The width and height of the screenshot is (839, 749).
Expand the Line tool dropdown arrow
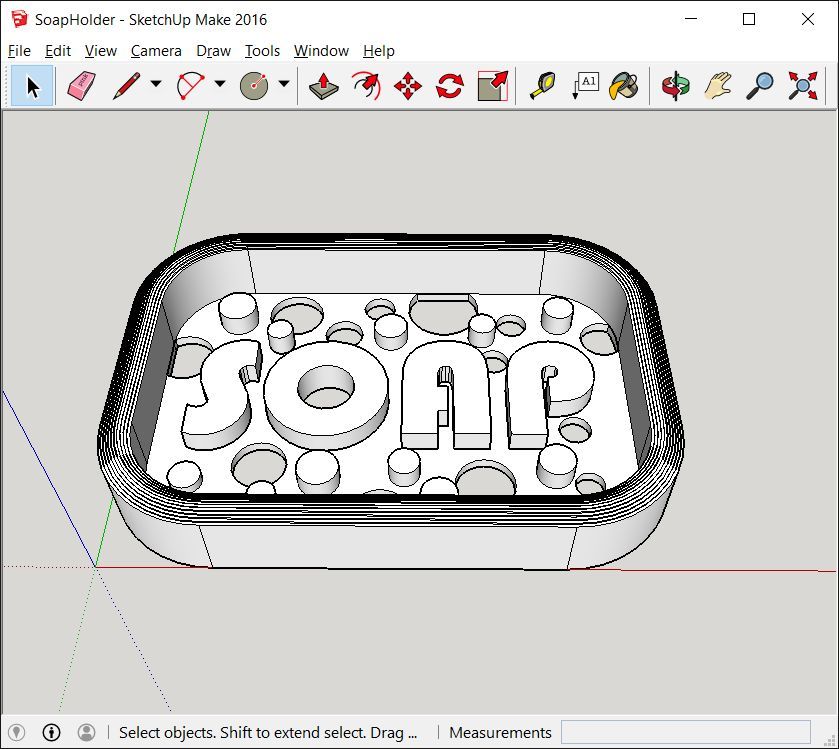(156, 85)
